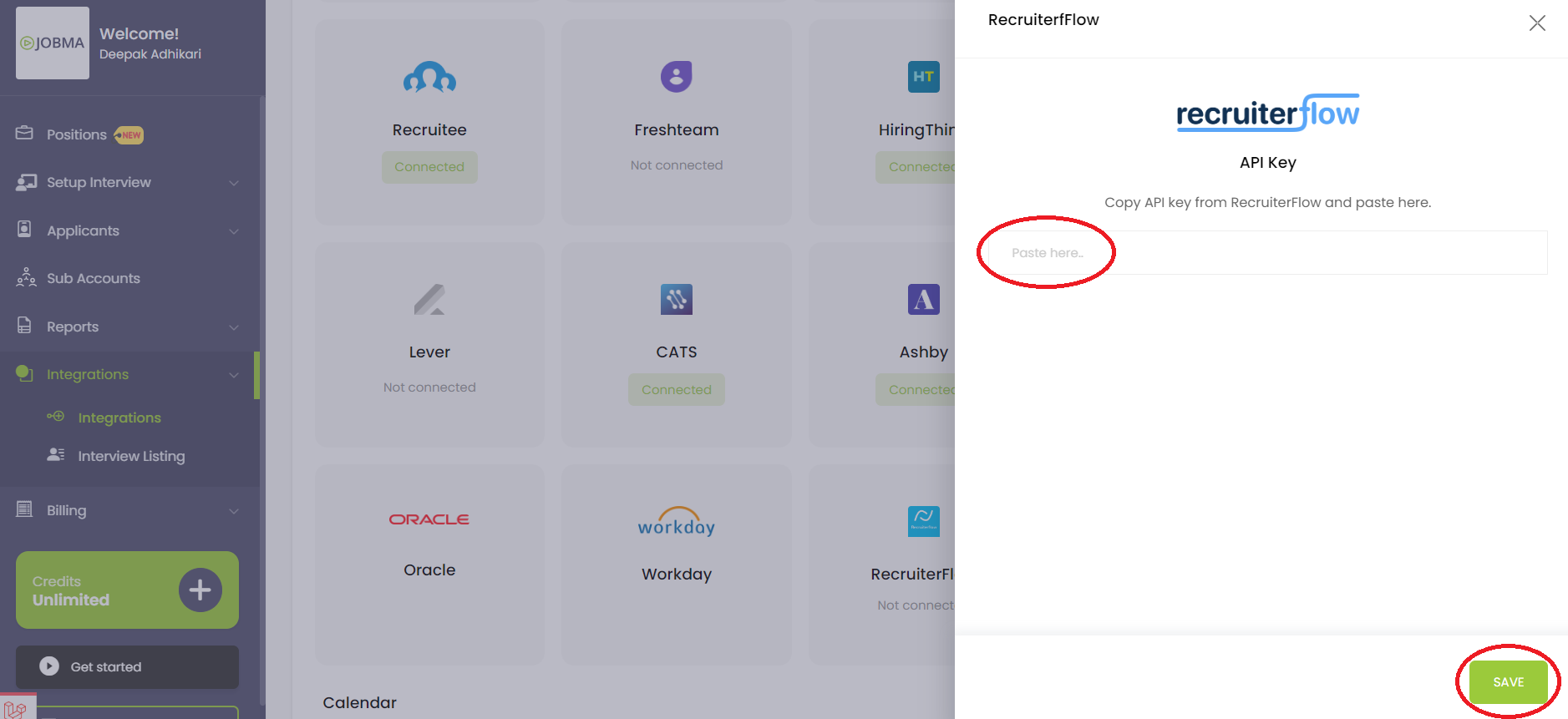This screenshot has width=1568, height=719.
Task: Click the Freshteam card title
Action: (x=677, y=130)
